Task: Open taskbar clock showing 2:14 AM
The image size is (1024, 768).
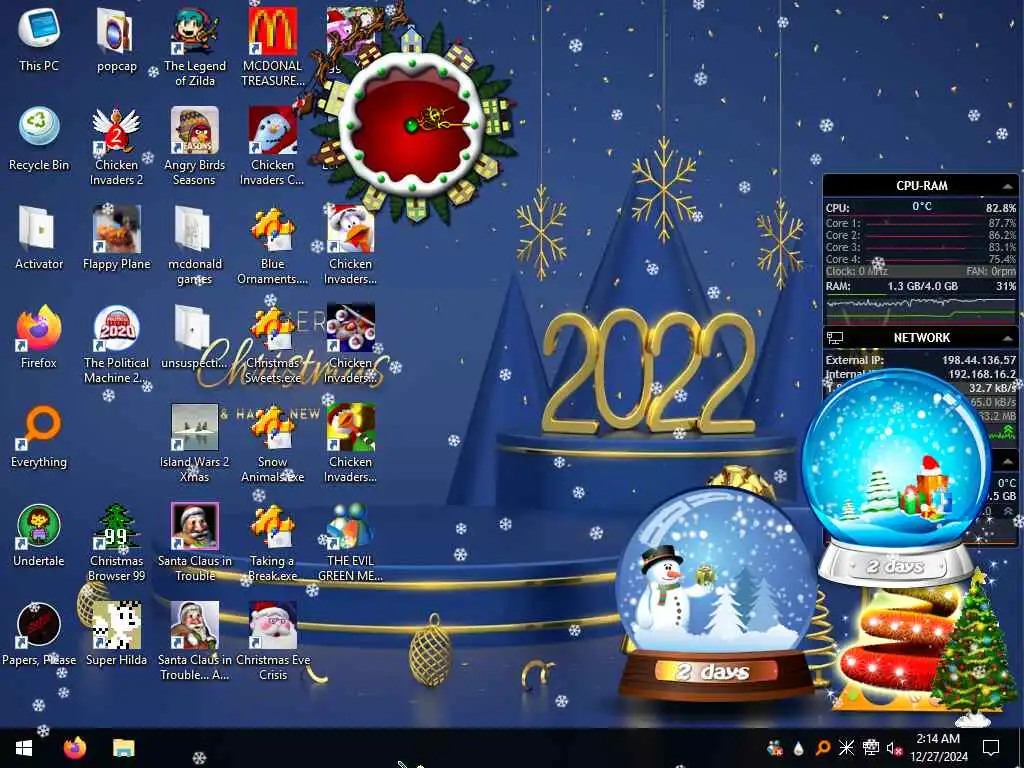Action: click(x=938, y=748)
